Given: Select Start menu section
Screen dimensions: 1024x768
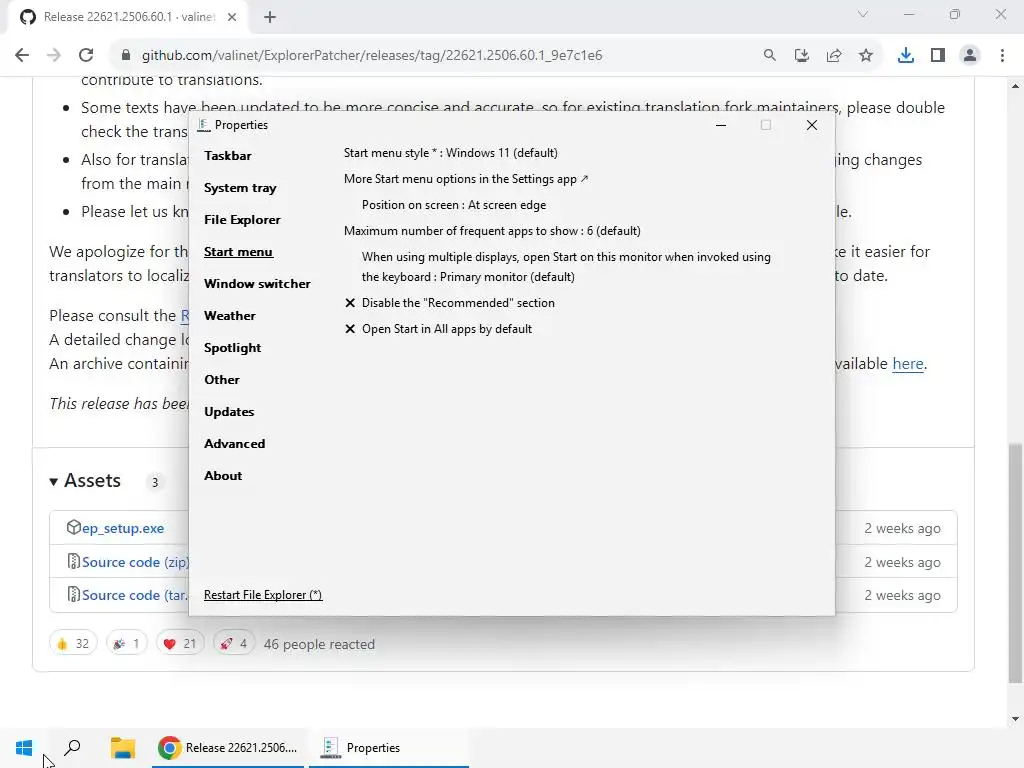Looking at the screenshot, I should pos(238,251).
